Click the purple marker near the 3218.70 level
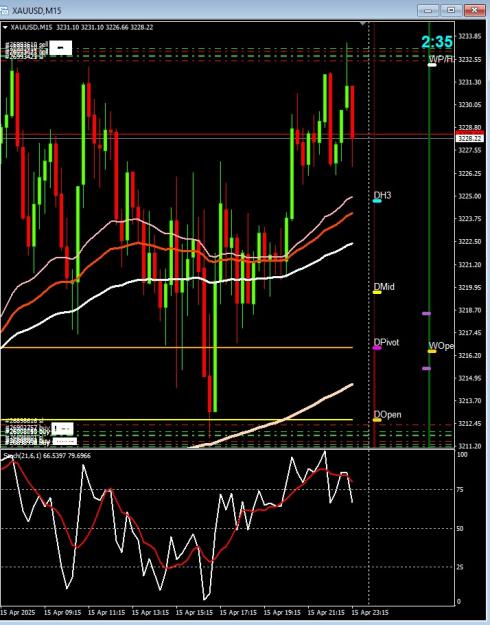This screenshot has width=490, height=625. pyautogui.click(x=426, y=314)
